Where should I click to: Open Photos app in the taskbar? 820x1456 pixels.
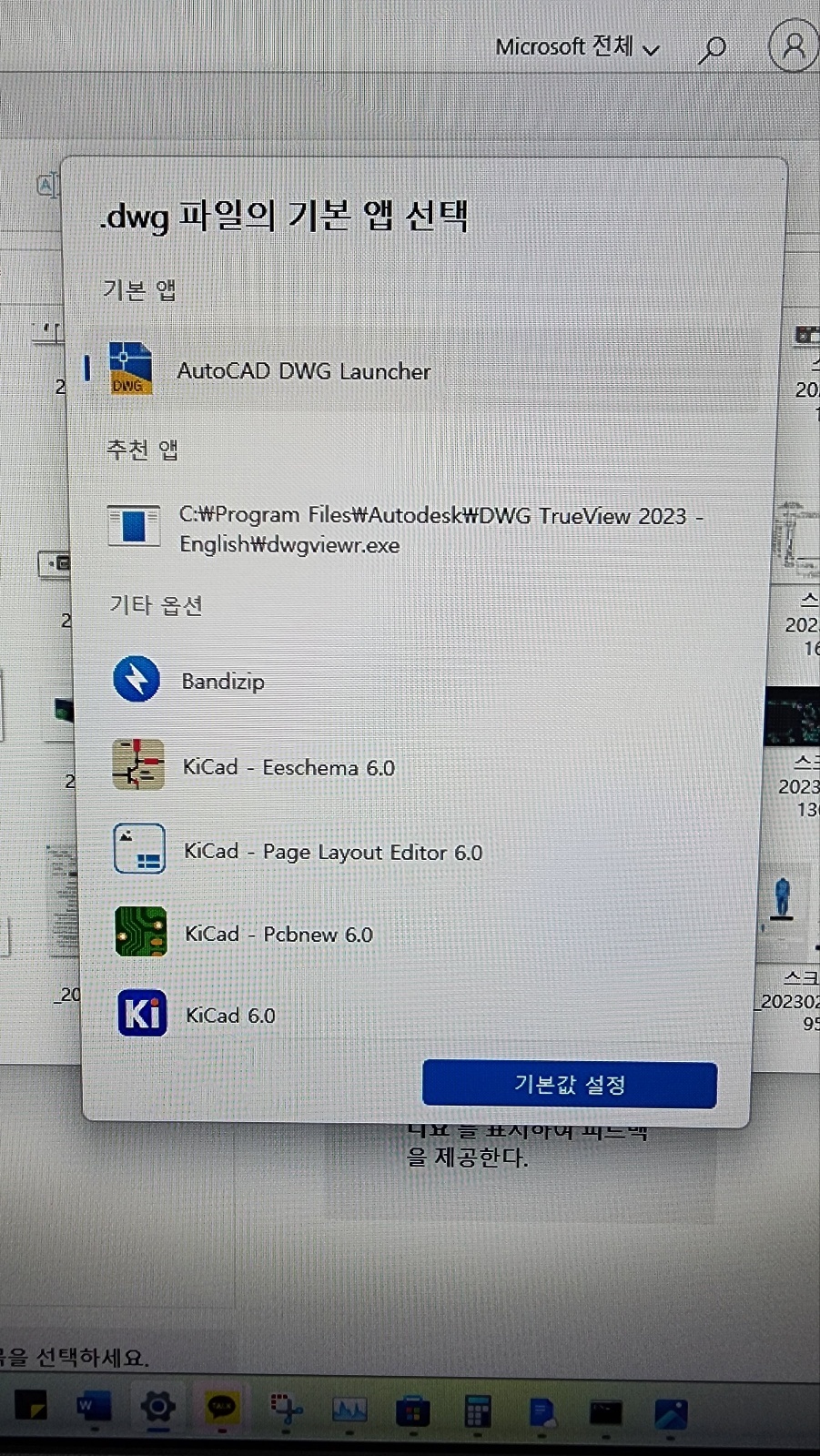pos(671,1414)
